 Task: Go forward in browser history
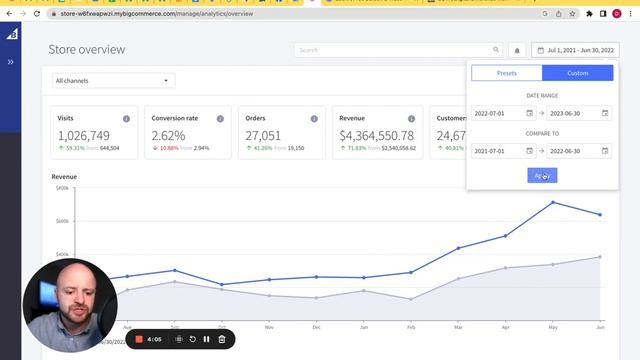coord(23,13)
